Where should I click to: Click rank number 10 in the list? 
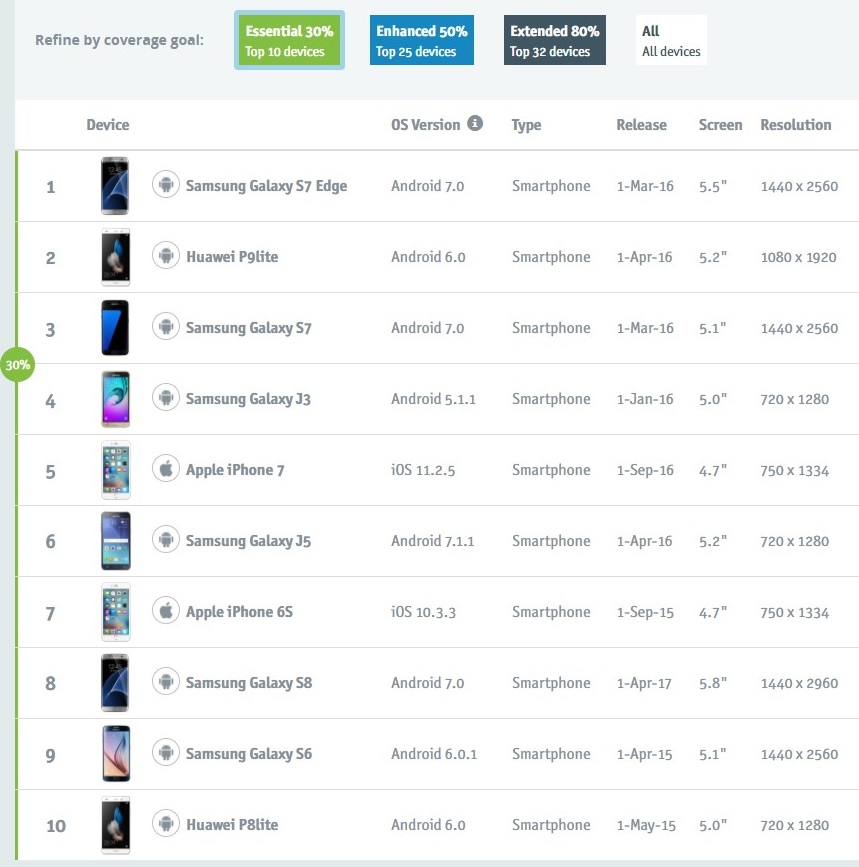(56, 826)
